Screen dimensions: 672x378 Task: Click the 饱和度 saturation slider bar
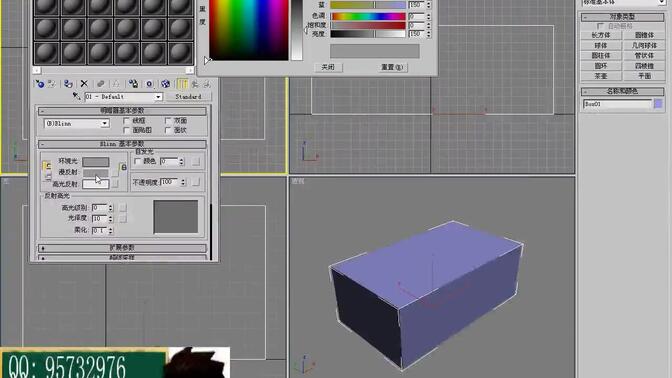368,25
